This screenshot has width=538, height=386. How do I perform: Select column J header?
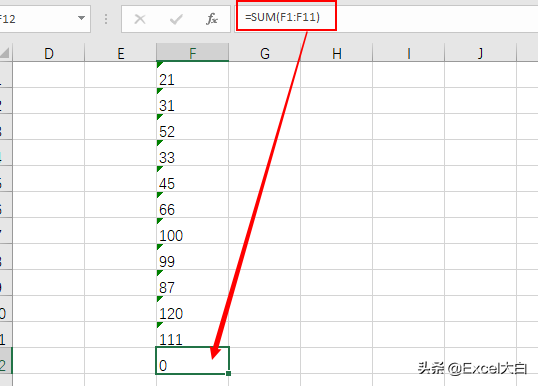(x=480, y=54)
